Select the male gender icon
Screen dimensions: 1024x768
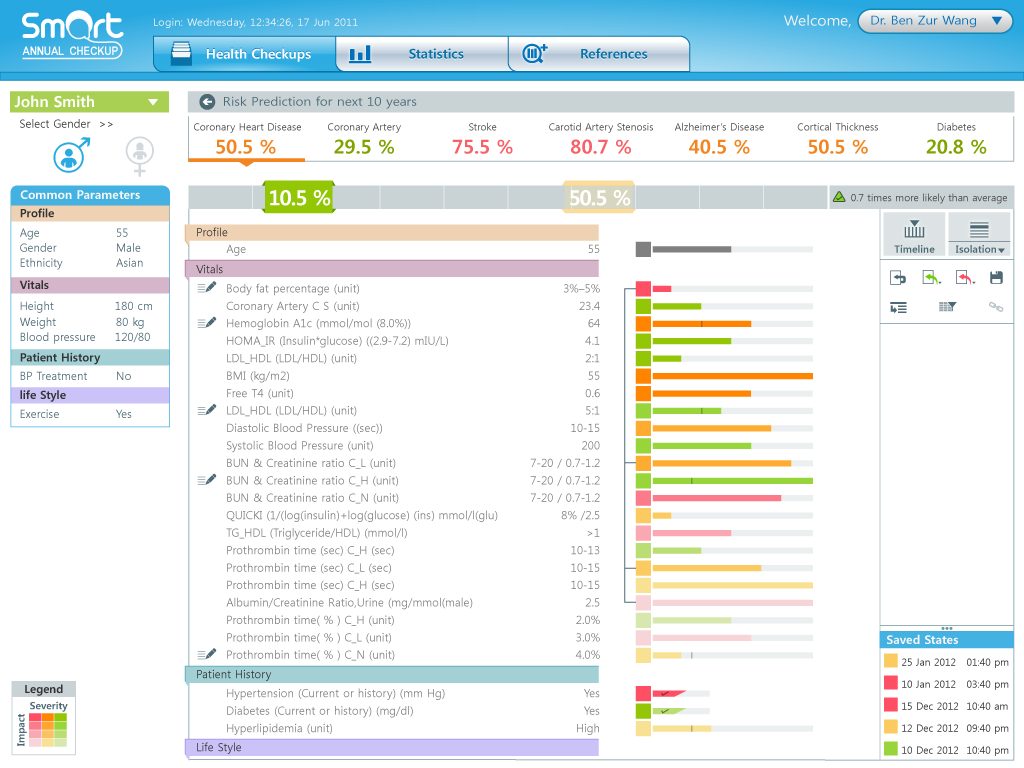71,155
